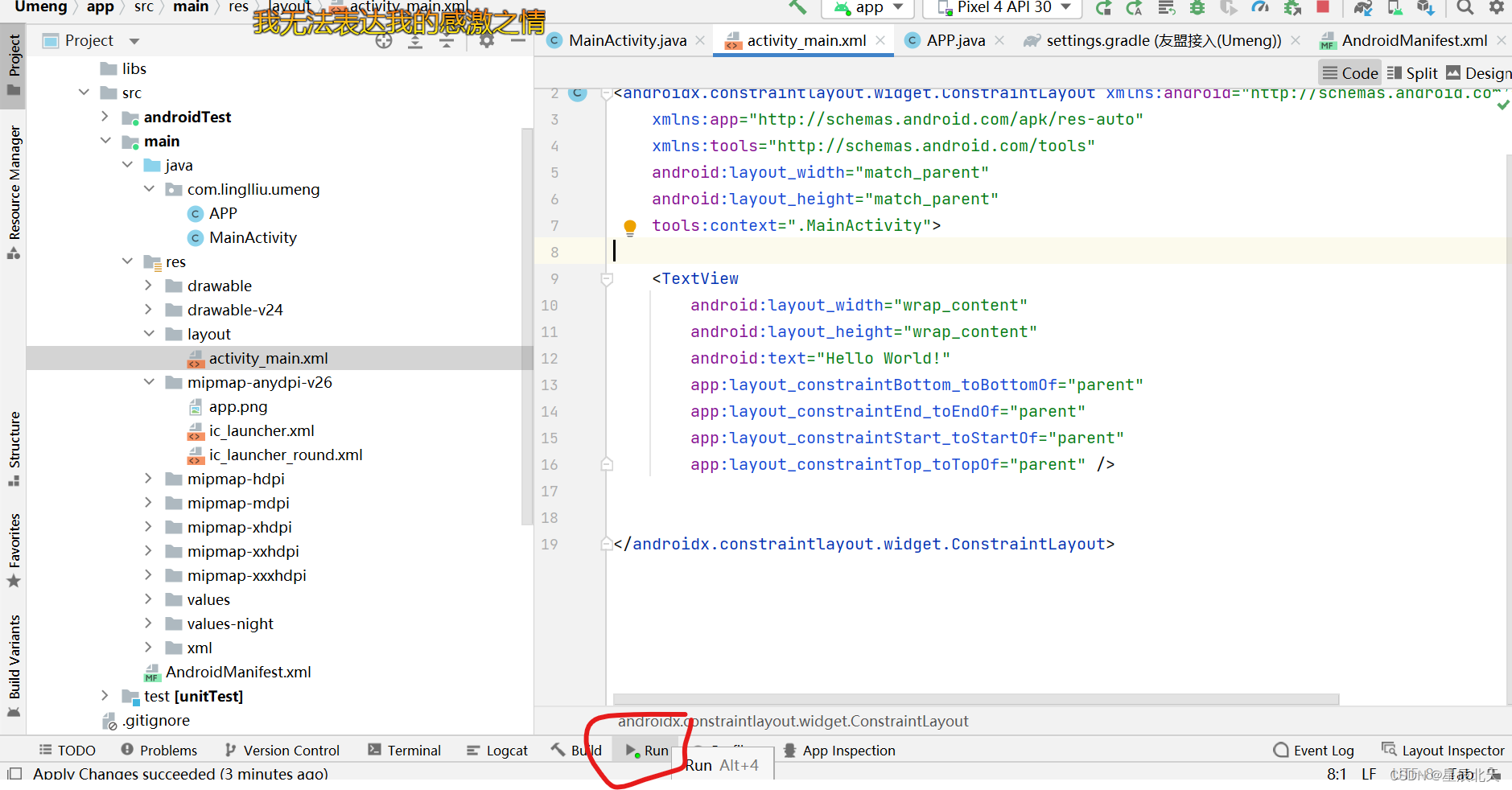1512x790 pixels.
Task: Open the app run configuration dropdown
Action: tap(869, 8)
